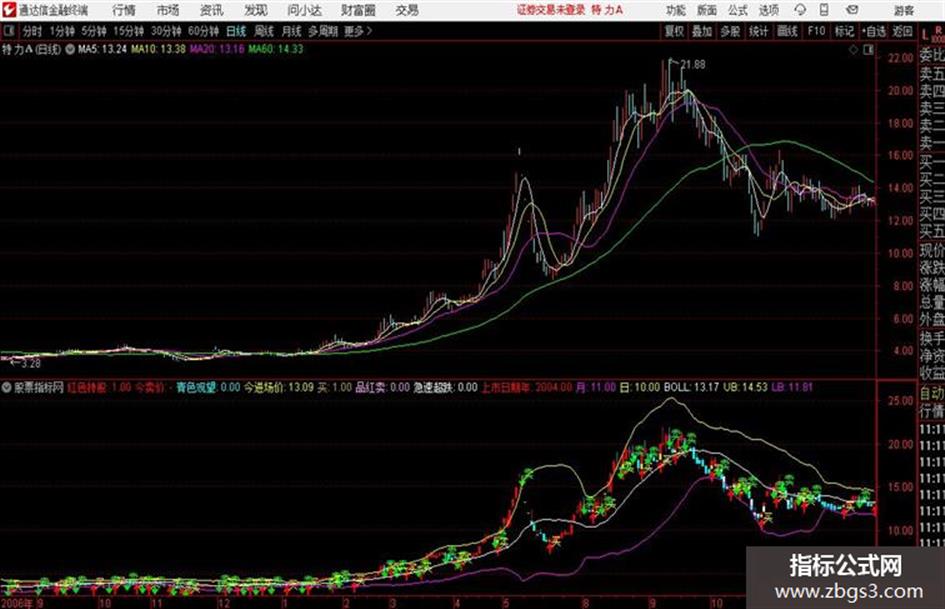Switch to the 5分钟 period tab
Screen dimensions: 945x609
(94, 31)
